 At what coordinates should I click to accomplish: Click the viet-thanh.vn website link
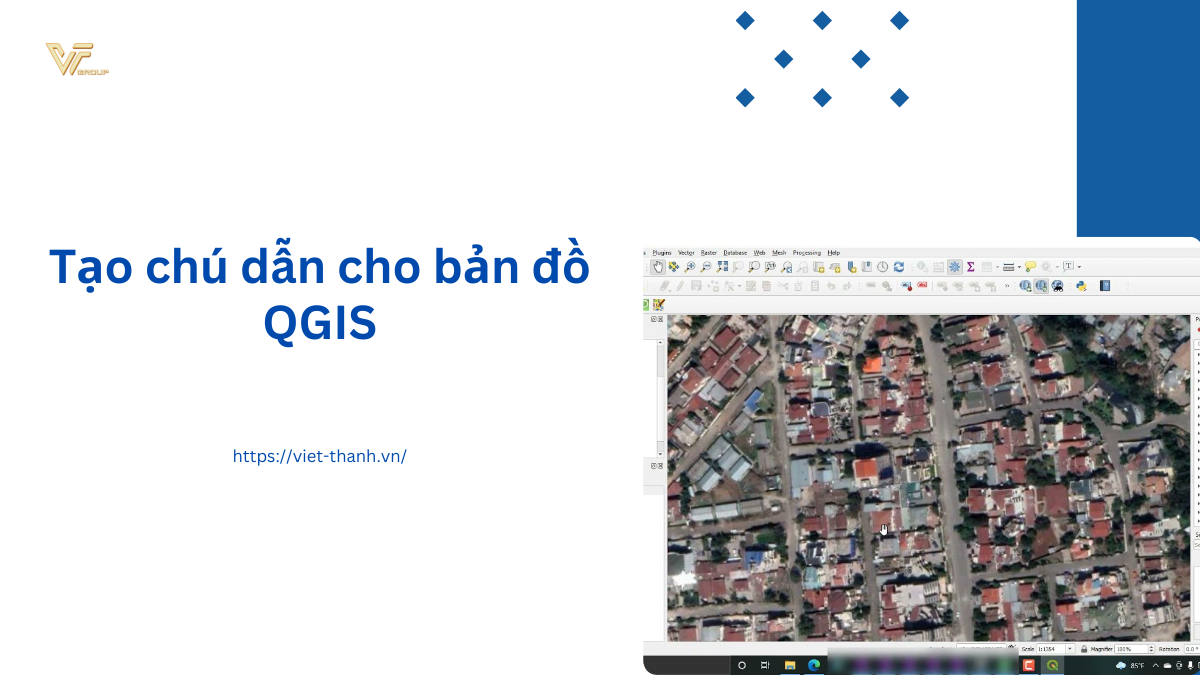click(x=320, y=456)
